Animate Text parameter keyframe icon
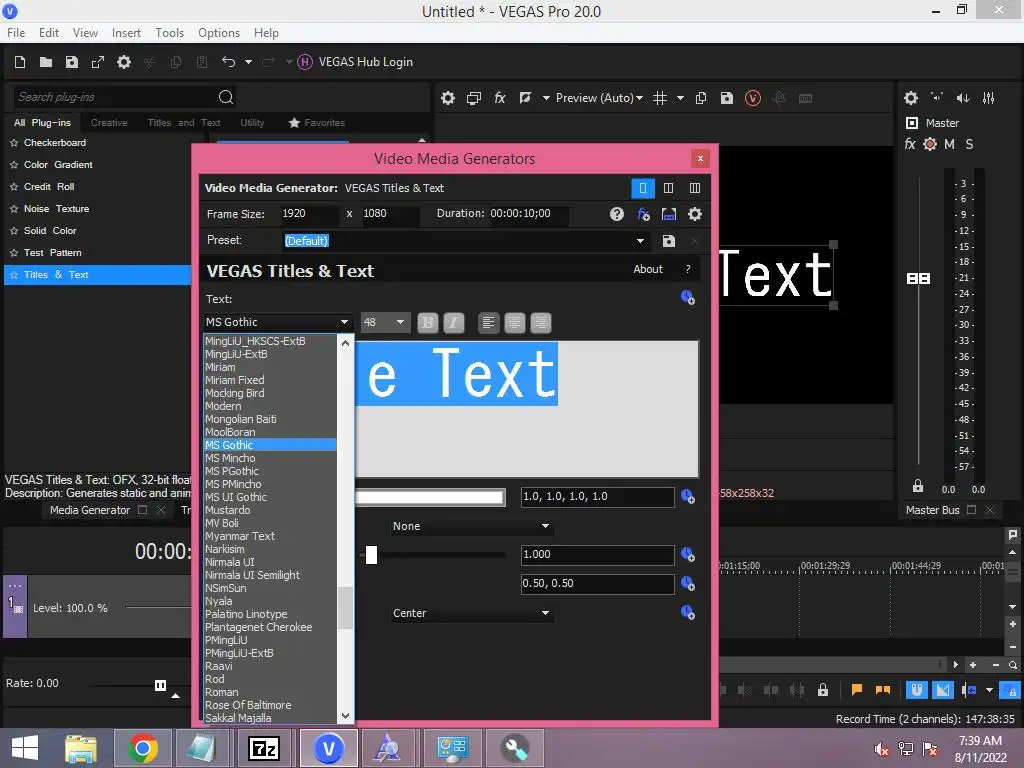1024x768 pixels. [688, 298]
